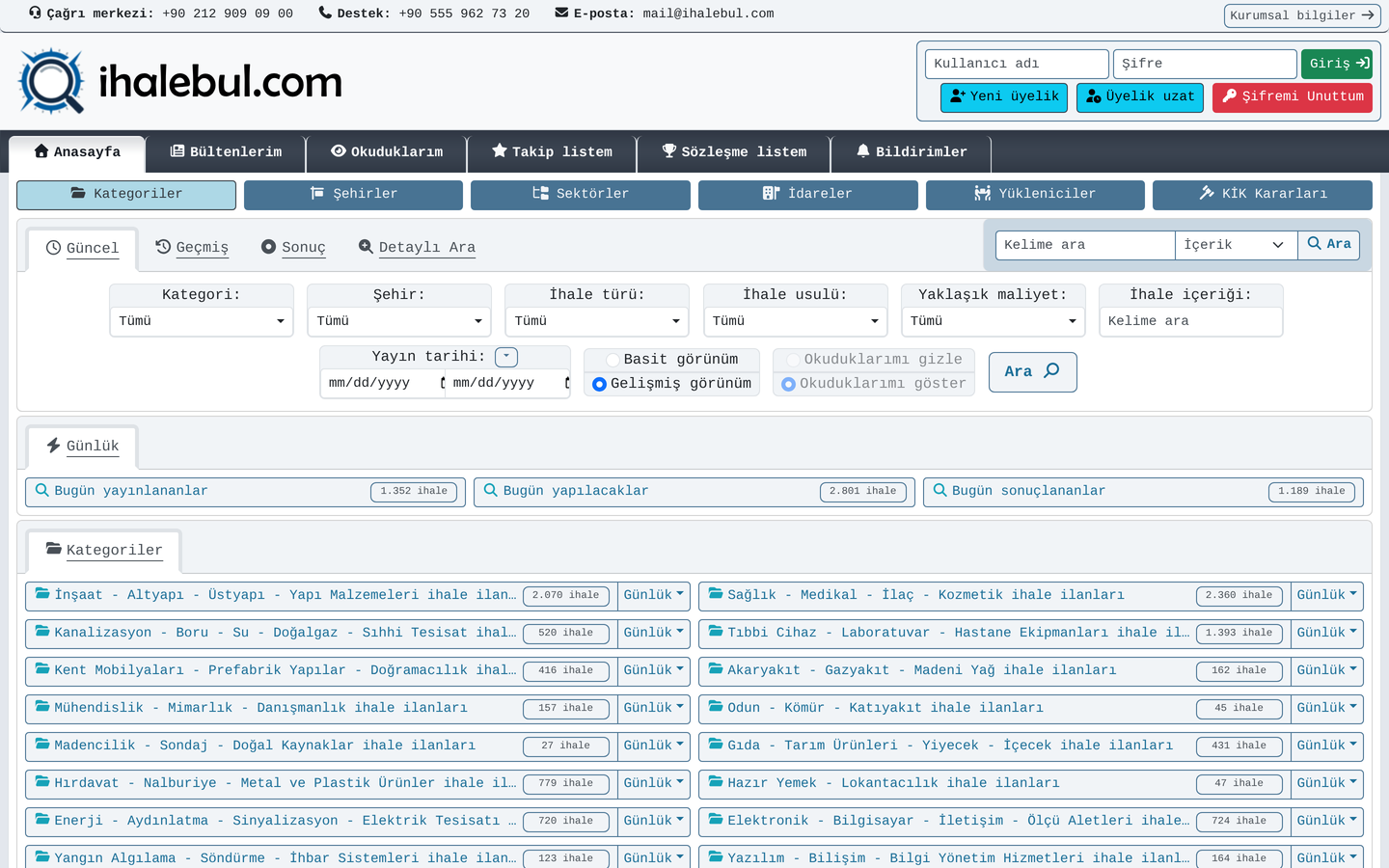Open the İhale türü dropdown
This screenshot has height=868, width=1389.
597,321
